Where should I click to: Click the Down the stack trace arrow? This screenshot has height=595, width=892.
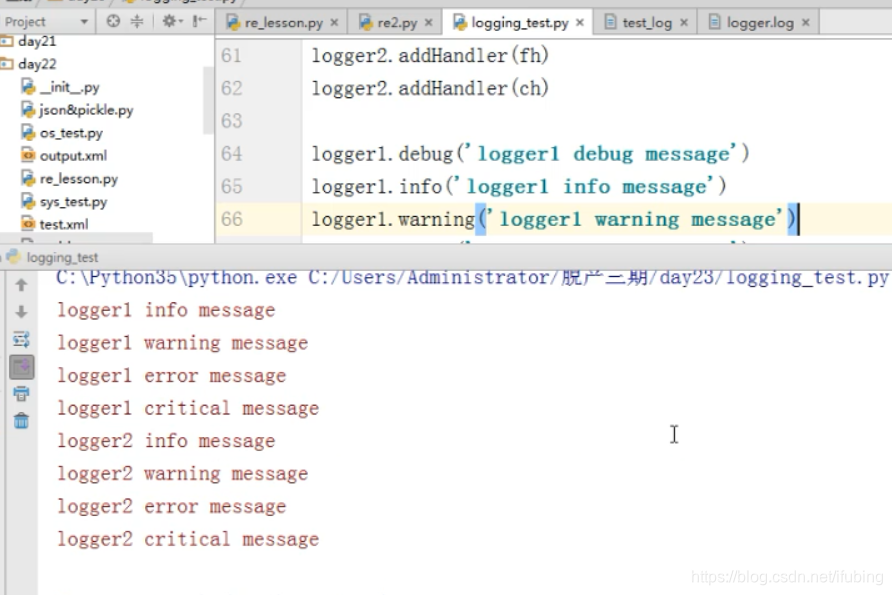tap(21, 312)
